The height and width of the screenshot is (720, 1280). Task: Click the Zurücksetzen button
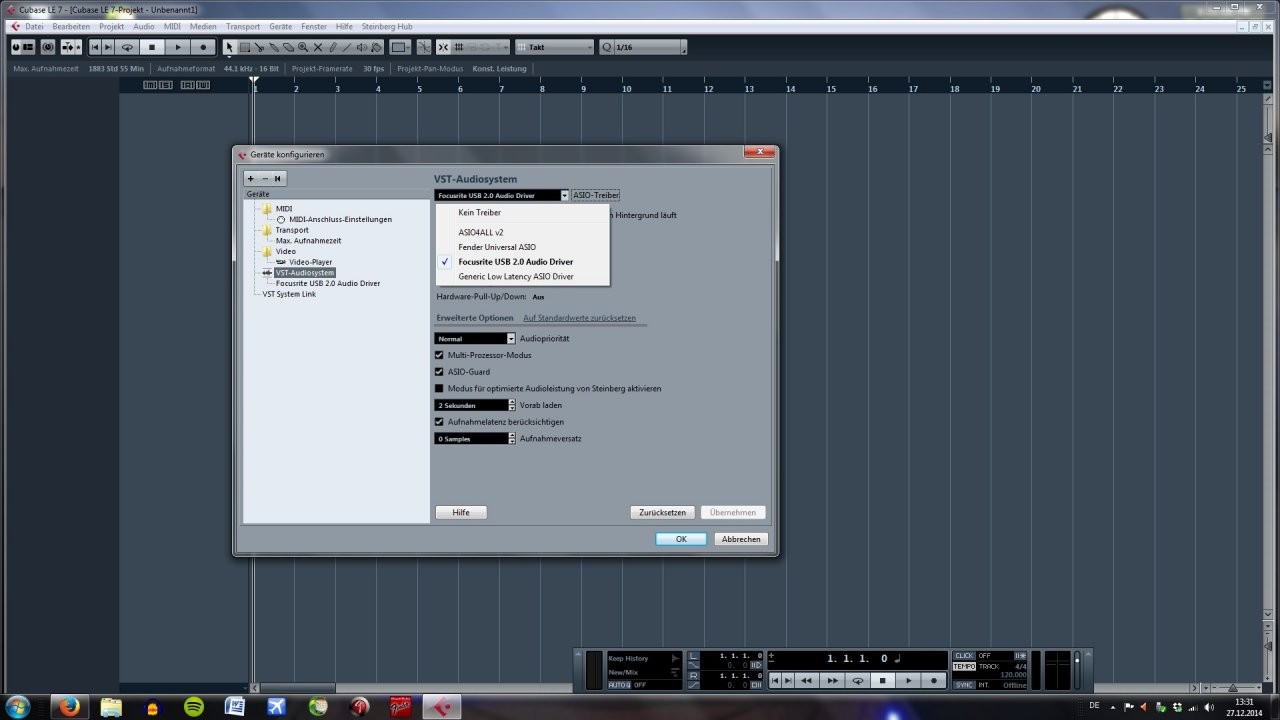[x=663, y=512]
